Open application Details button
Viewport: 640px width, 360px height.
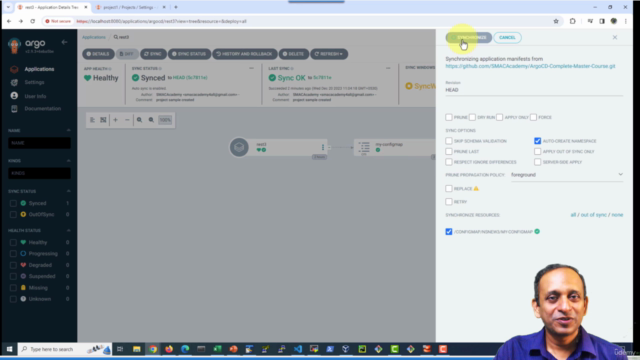tap(98, 54)
